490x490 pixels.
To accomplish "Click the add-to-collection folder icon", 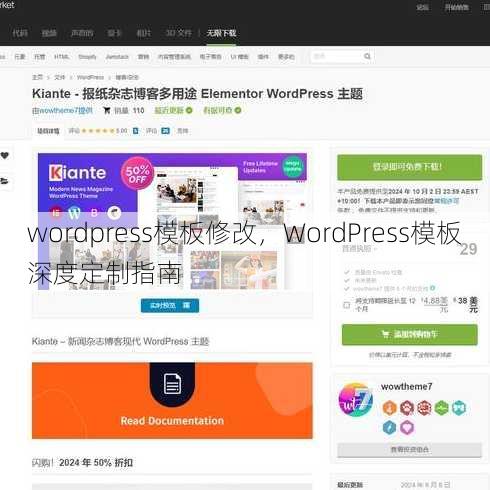I will (x=4, y=181).
